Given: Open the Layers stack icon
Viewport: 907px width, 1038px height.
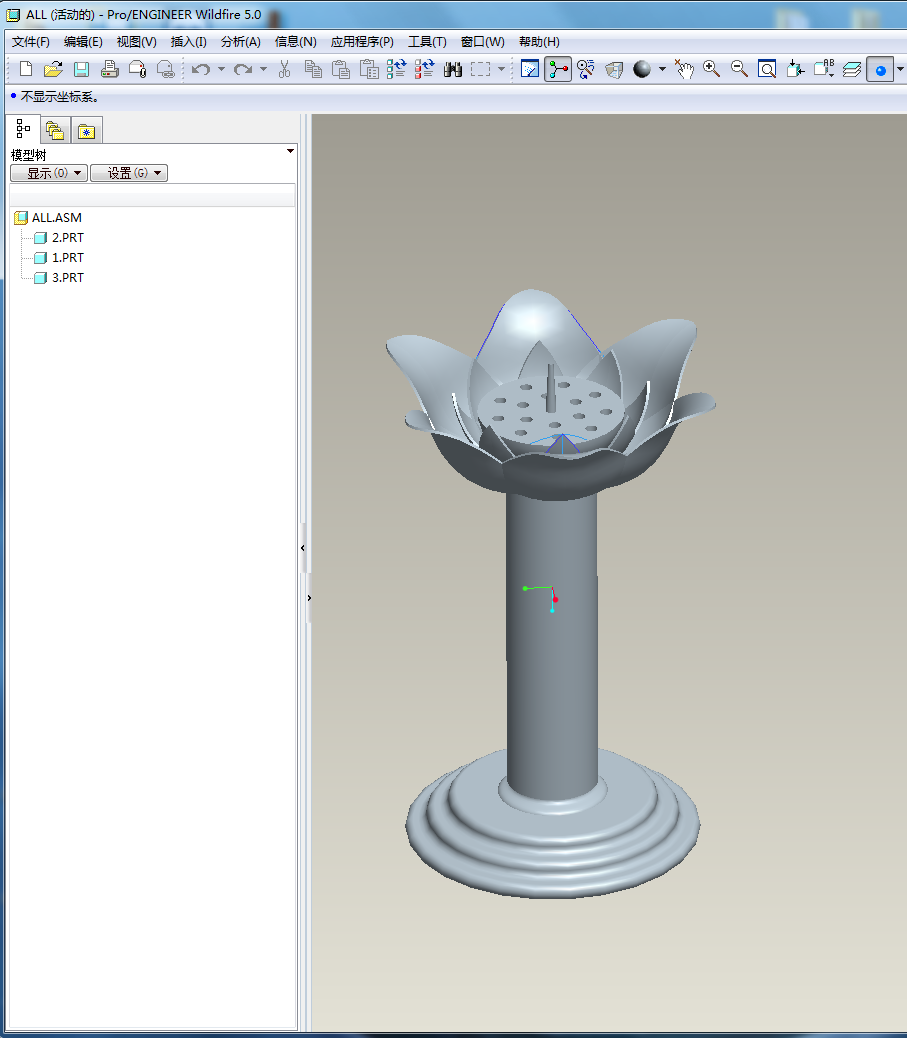Looking at the screenshot, I should [851, 69].
